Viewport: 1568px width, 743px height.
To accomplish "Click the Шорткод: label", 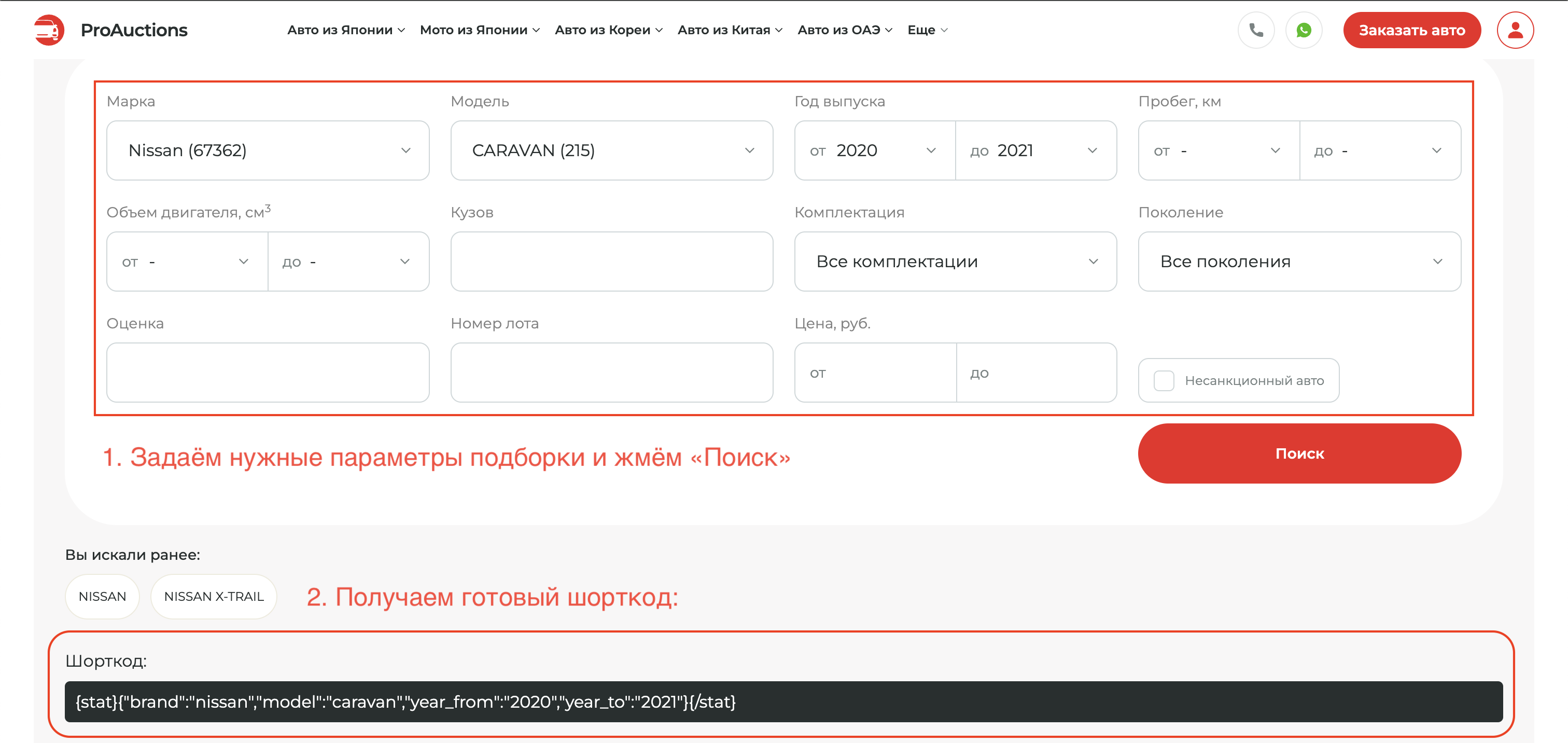I will [106, 661].
